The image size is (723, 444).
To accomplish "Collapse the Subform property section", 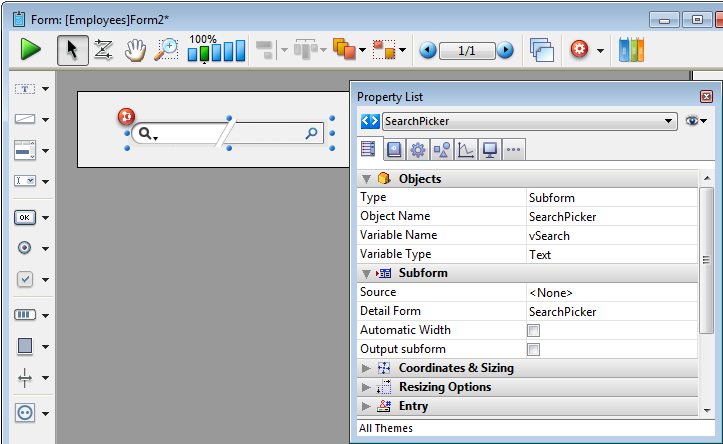I will click(366, 273).
